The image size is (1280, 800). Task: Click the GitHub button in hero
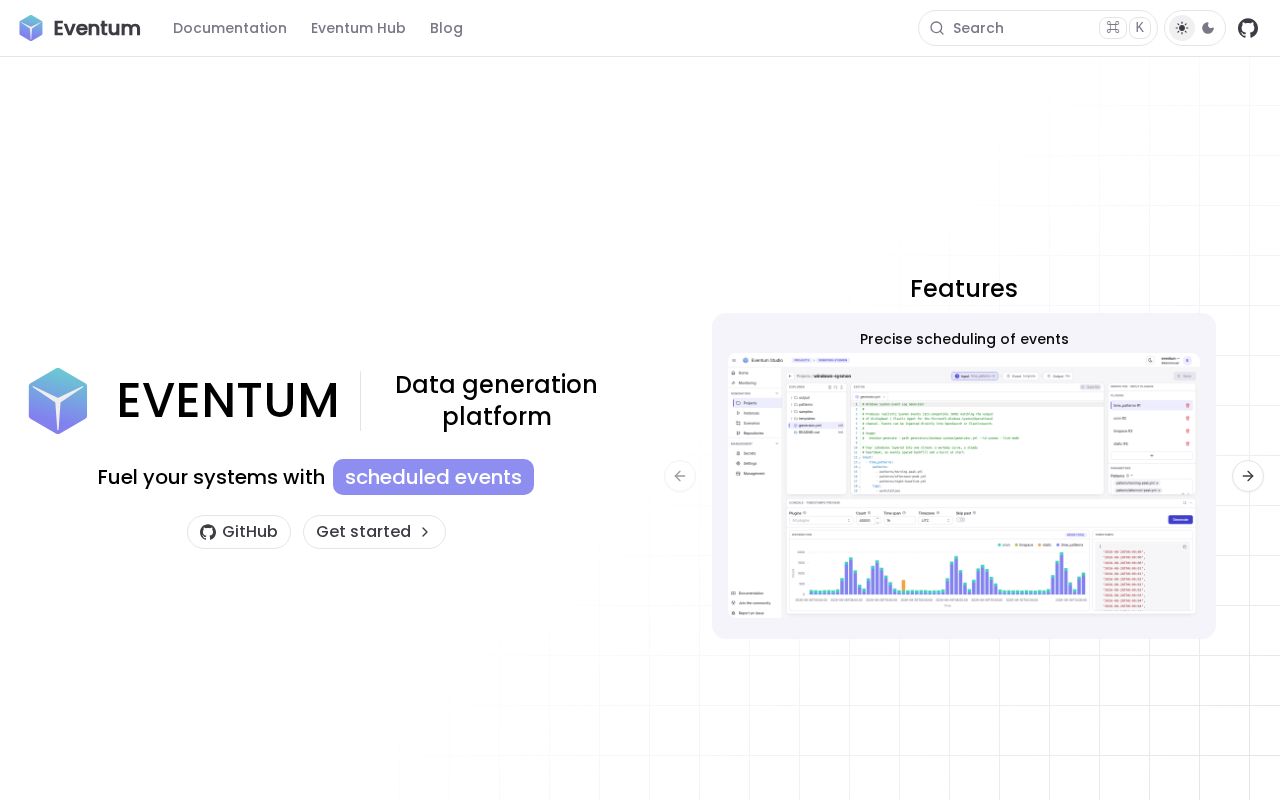239,532
